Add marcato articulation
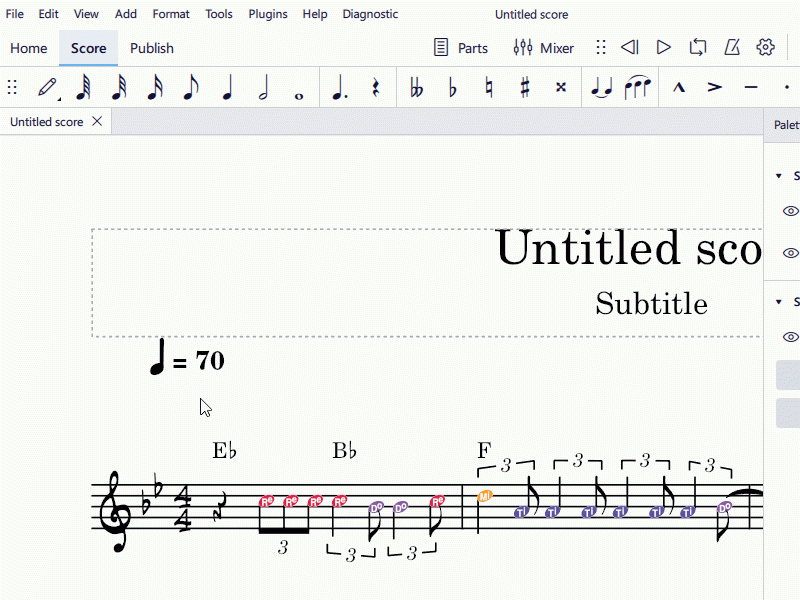800x600 pixels. pos(679,87)
